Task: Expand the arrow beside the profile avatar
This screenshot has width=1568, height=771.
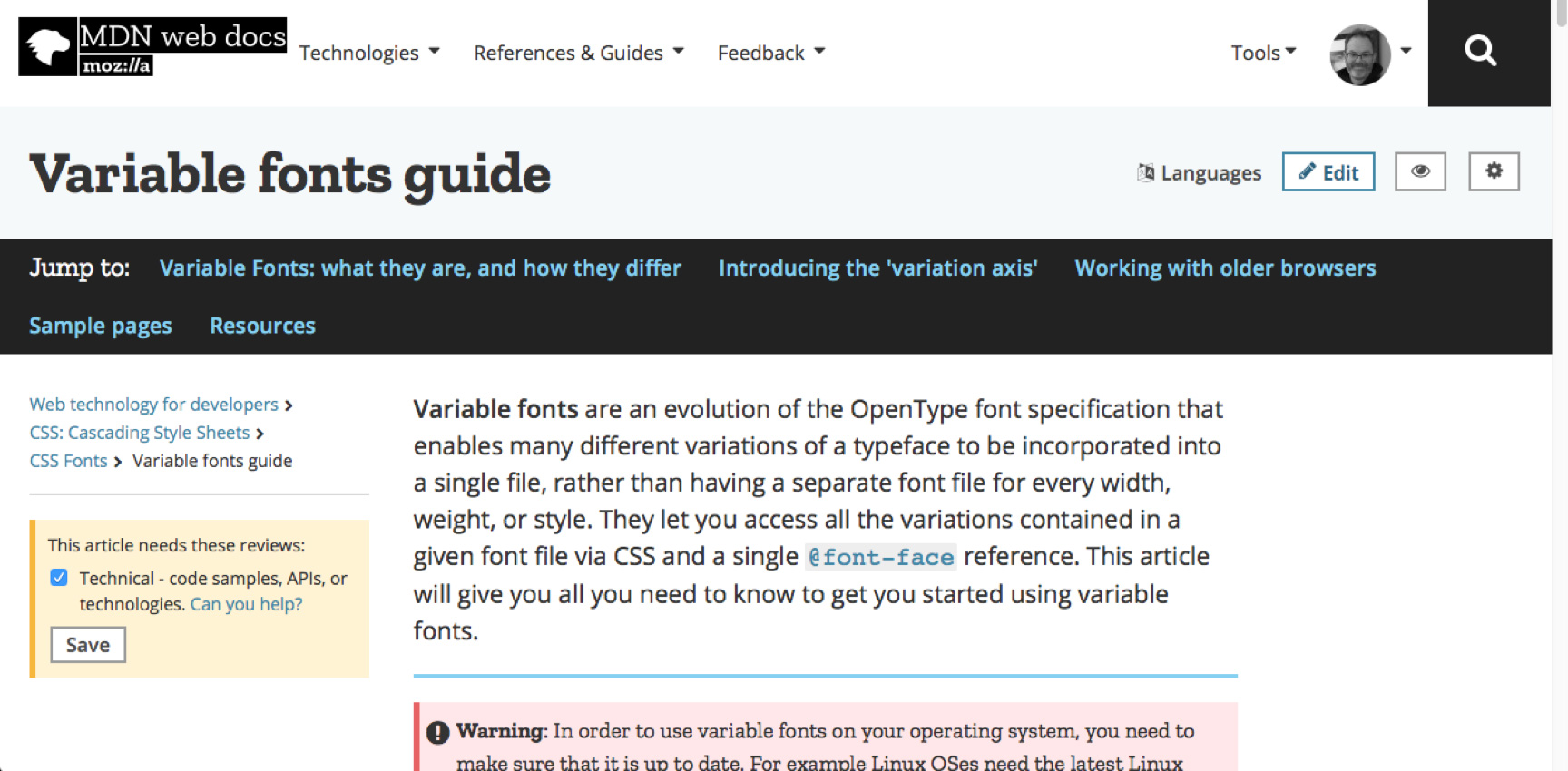Action: coord(1406,51)
